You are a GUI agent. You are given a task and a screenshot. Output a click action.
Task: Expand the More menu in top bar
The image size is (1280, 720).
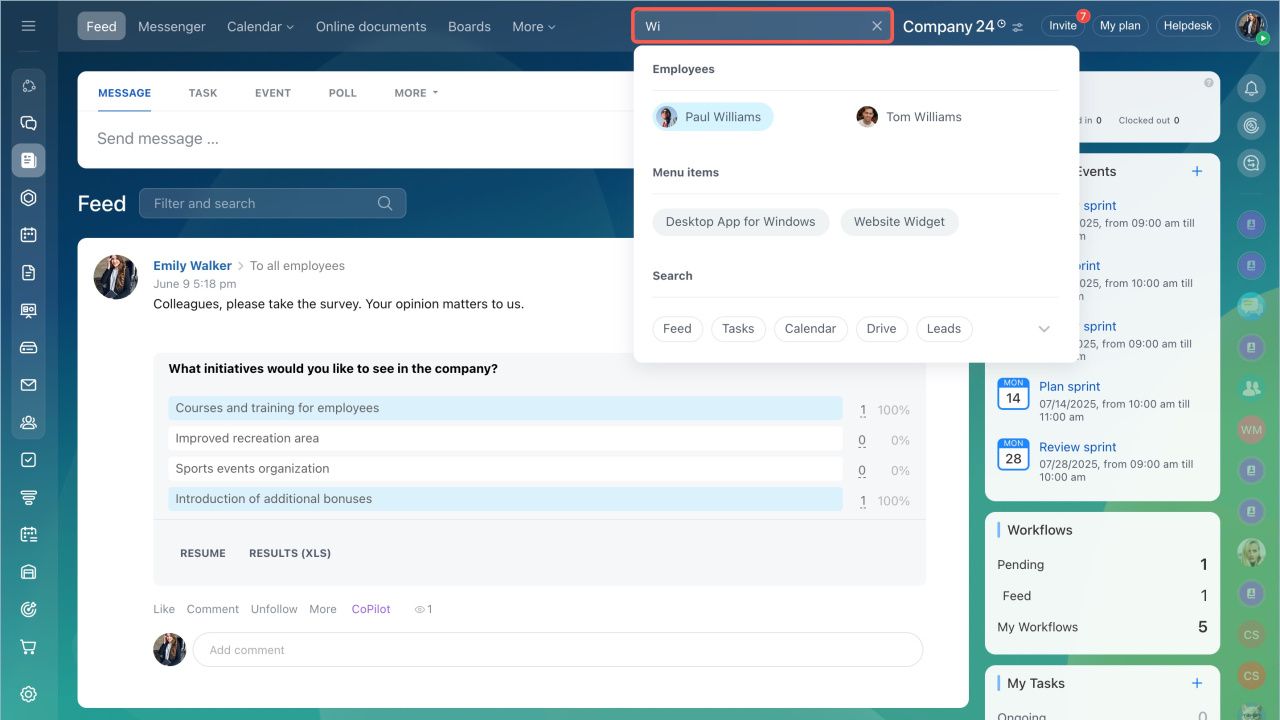point(533,27)
